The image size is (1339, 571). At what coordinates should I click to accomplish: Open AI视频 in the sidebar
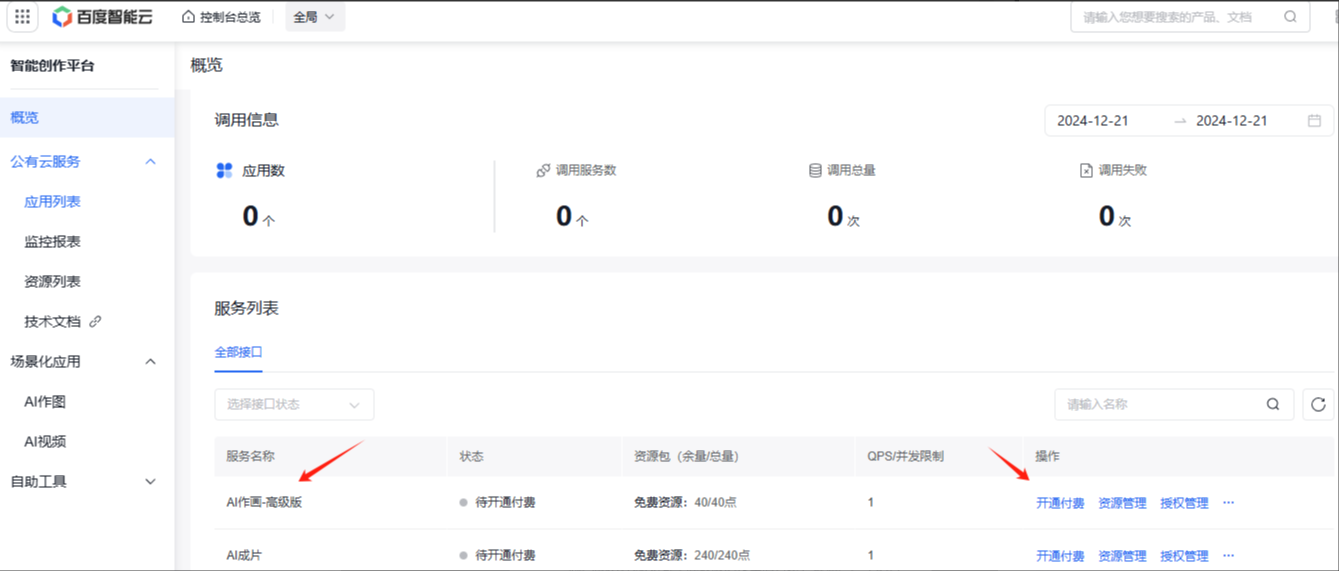point(45,442)
